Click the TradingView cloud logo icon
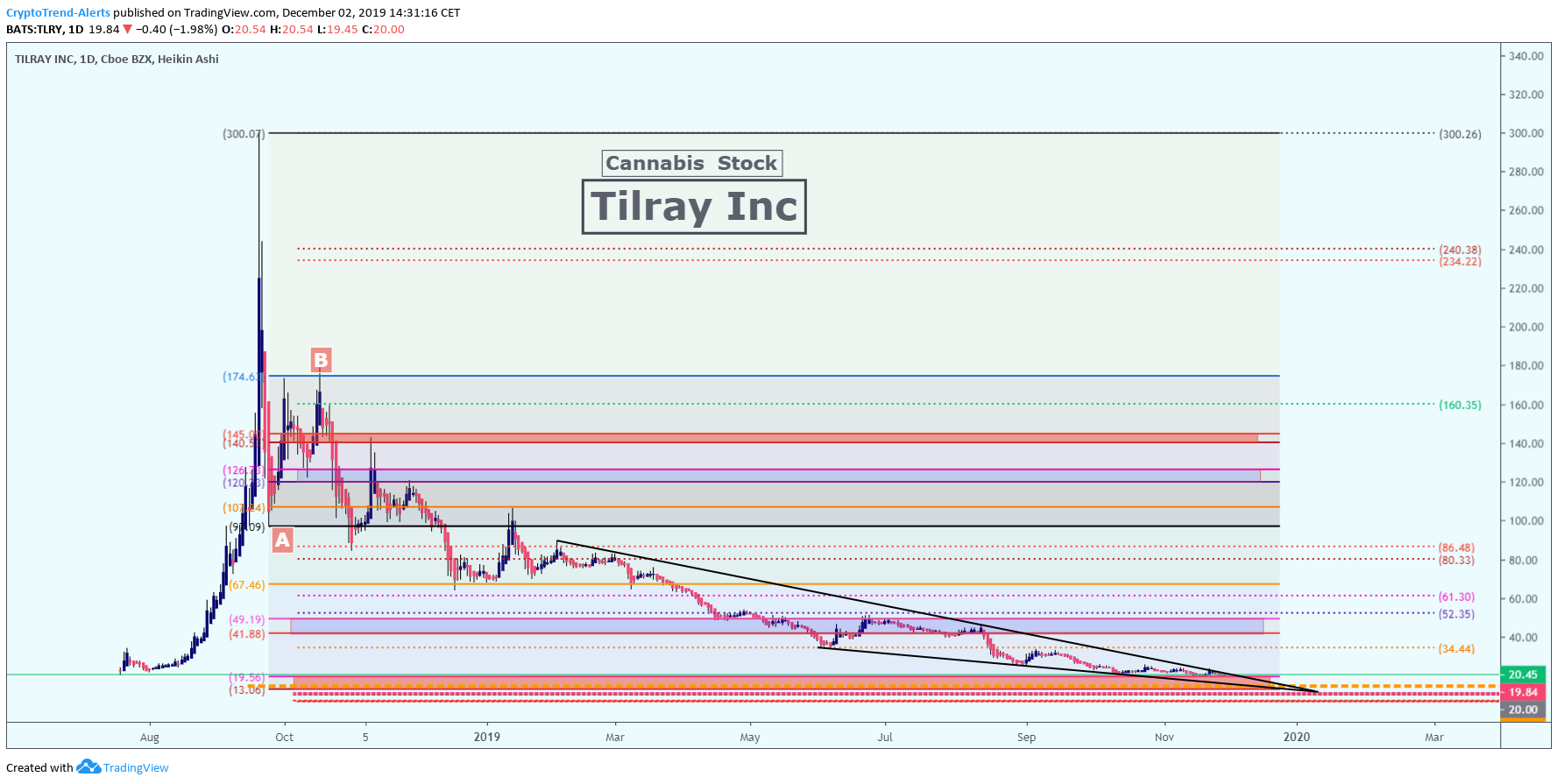The image size is (1558, 784). tap(89, 766)
